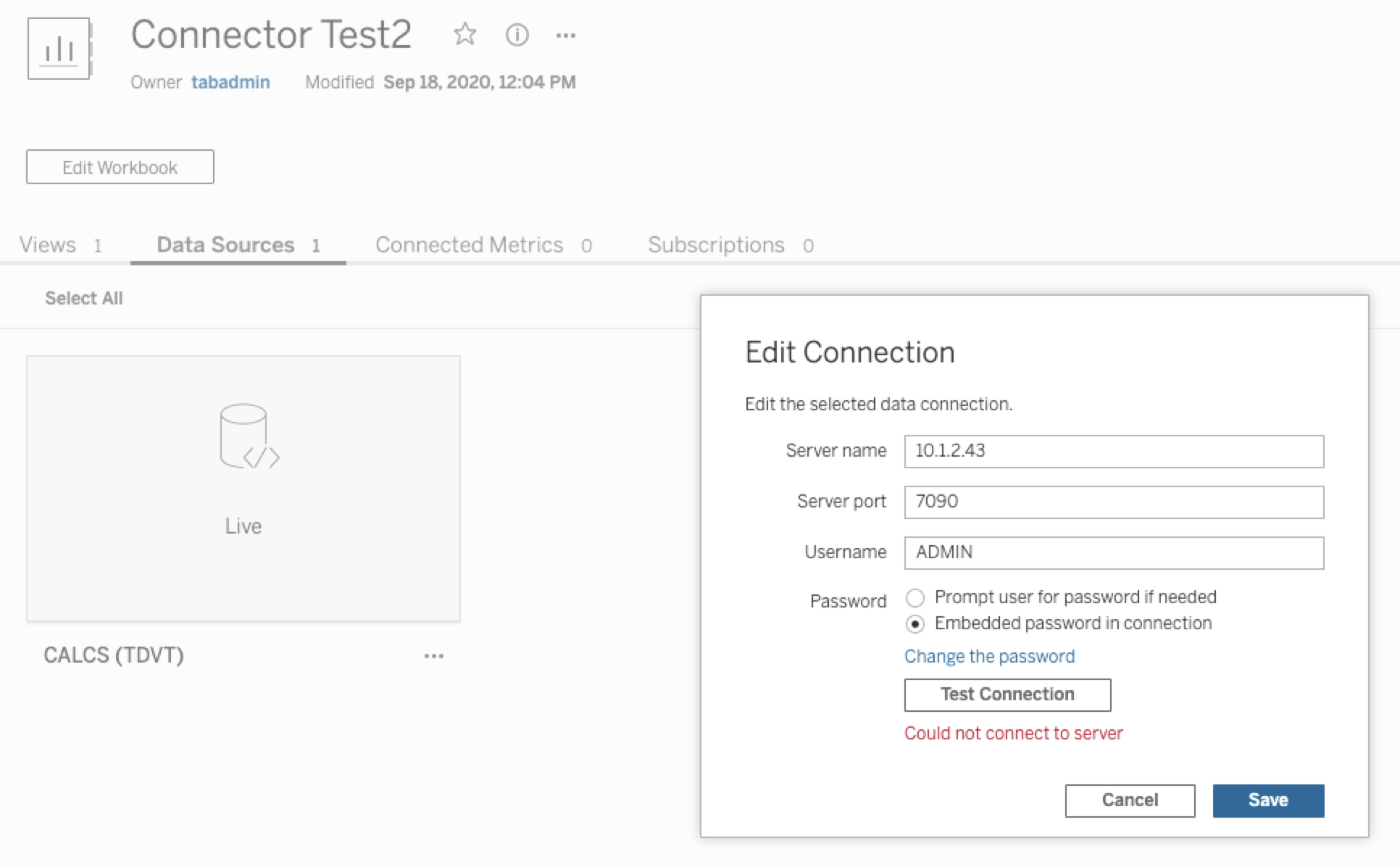Viewport: 1400px width, 867px height.
Task: Open the Change the password link
Action: [989, 656]
